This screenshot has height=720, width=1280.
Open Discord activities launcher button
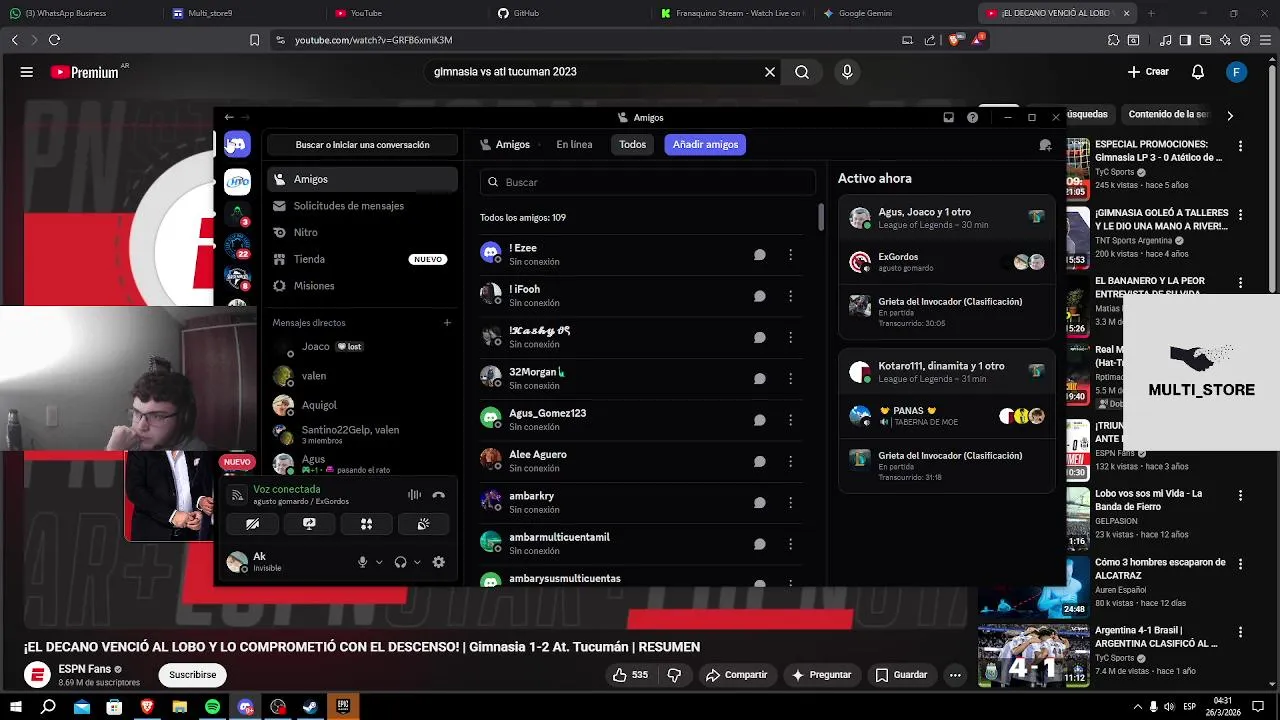pyautogui.click(x=366, y=524)
